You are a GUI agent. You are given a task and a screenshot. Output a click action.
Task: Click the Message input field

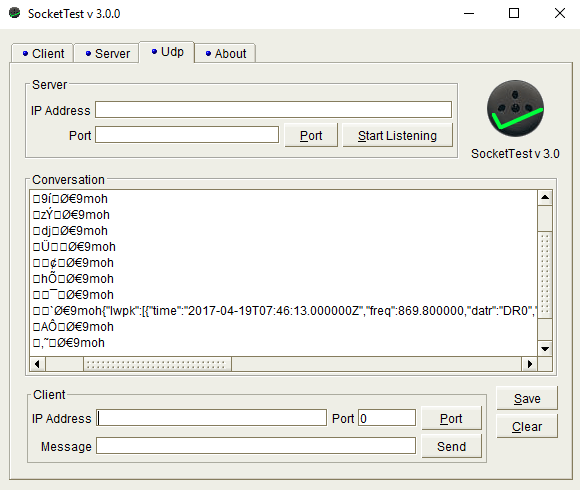[x=256, y=446]
